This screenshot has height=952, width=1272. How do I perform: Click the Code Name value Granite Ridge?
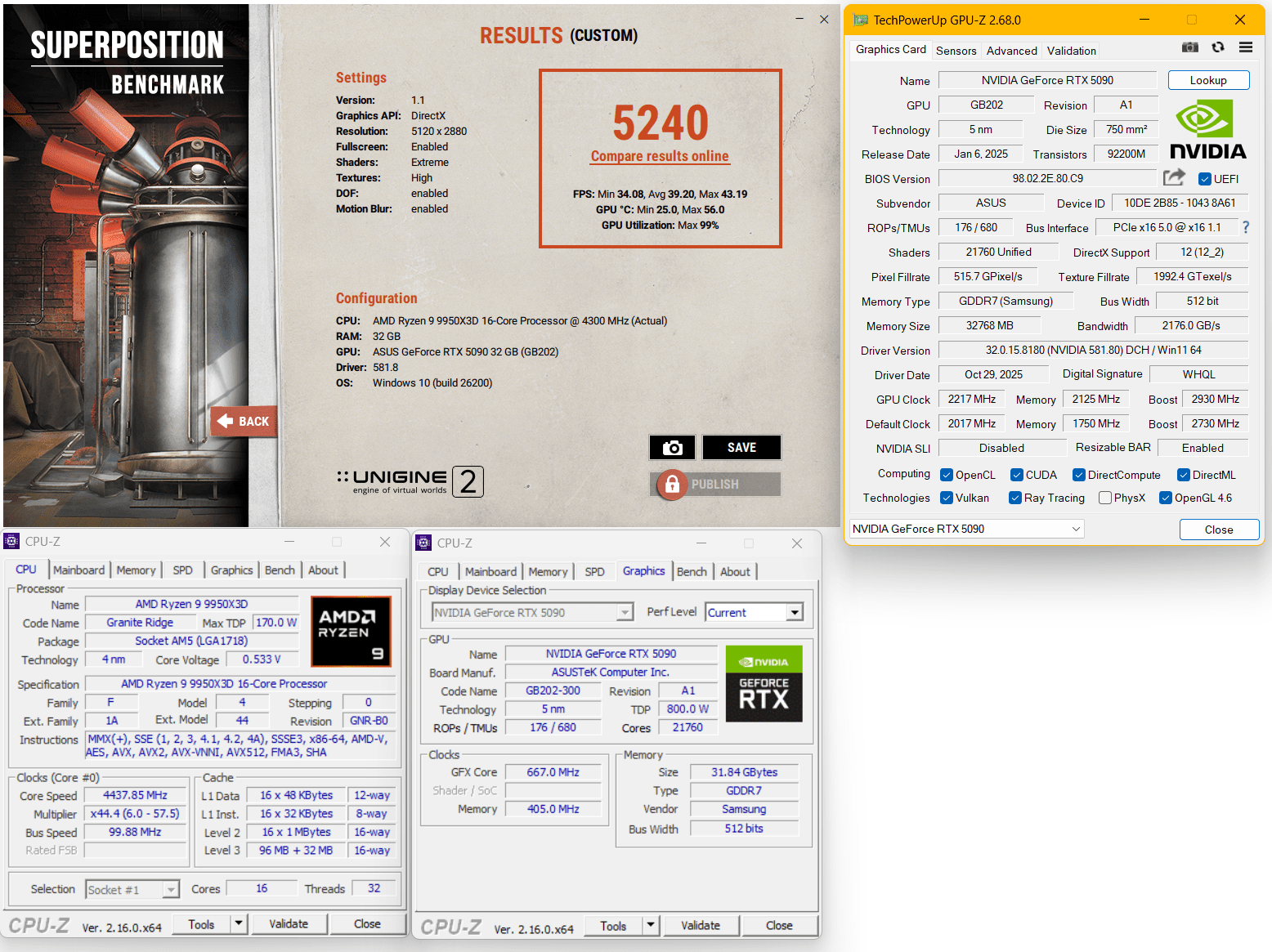click(x=140, y=623)
